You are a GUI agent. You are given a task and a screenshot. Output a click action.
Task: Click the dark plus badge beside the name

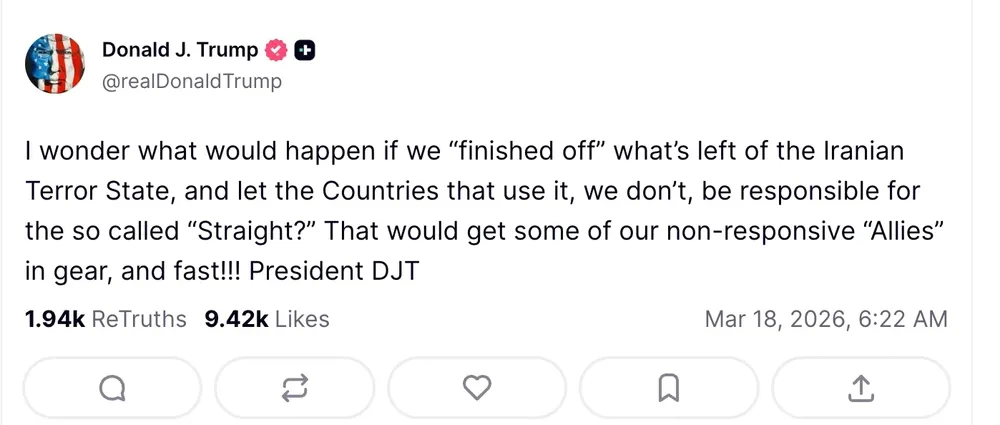[x=304, y=51]
